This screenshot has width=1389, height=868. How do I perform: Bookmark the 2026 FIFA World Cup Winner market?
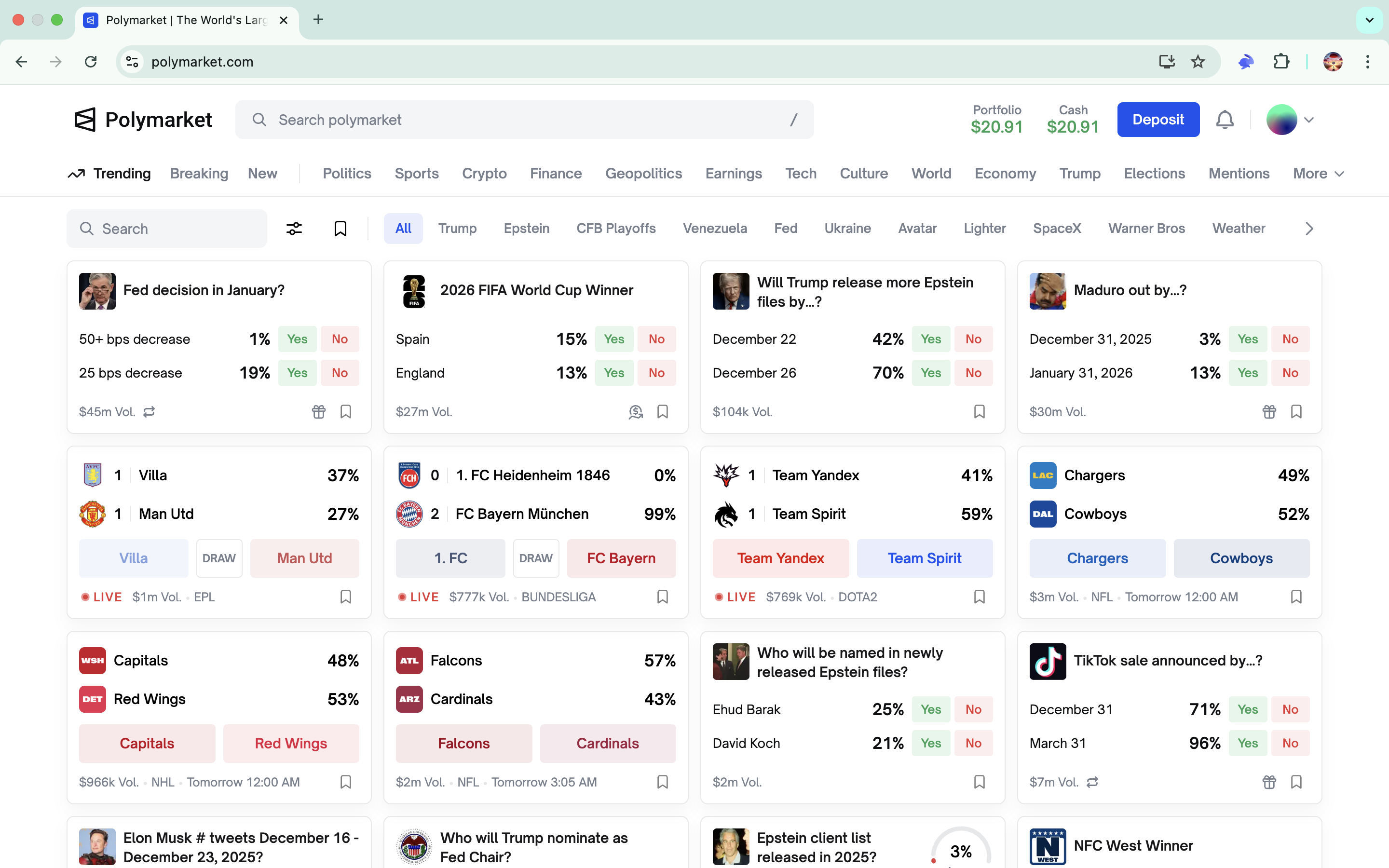coord(662,412)
